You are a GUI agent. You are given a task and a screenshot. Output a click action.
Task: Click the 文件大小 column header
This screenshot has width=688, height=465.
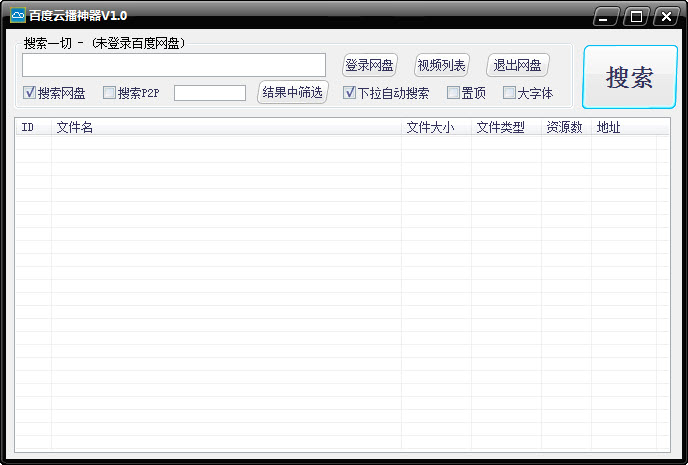436,128
